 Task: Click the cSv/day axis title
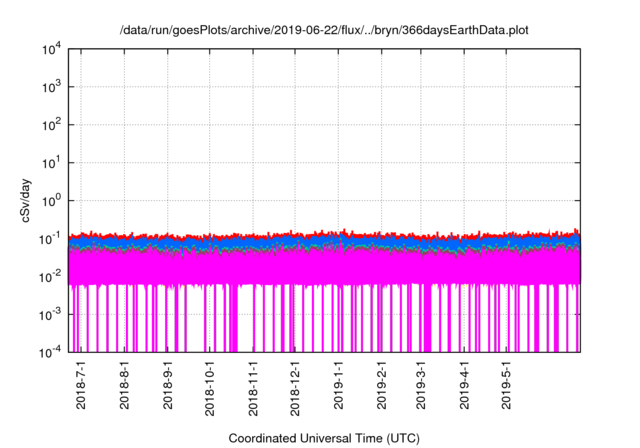tap(26, 200)
